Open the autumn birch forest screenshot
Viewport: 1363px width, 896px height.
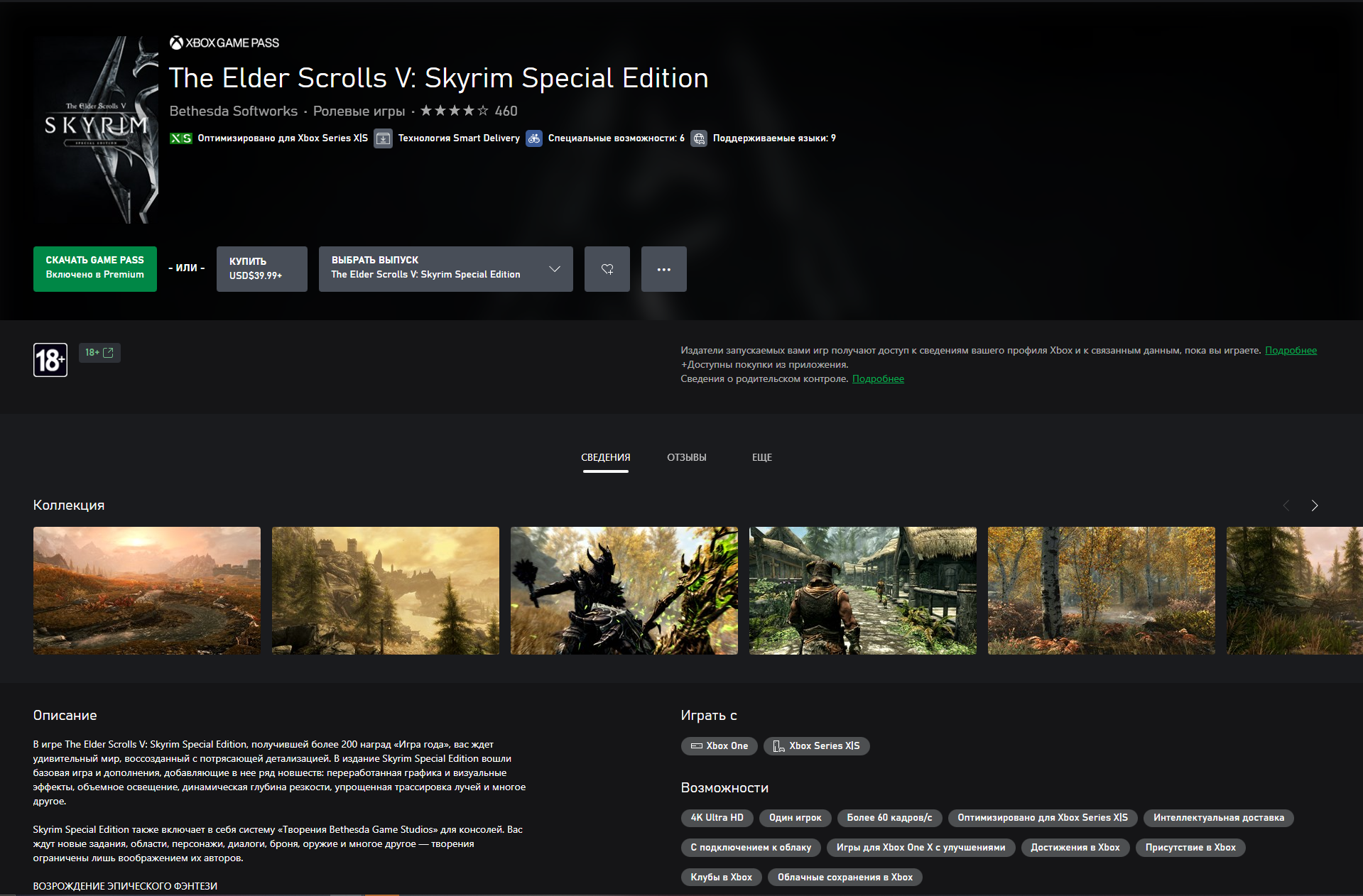(1102, 591)
